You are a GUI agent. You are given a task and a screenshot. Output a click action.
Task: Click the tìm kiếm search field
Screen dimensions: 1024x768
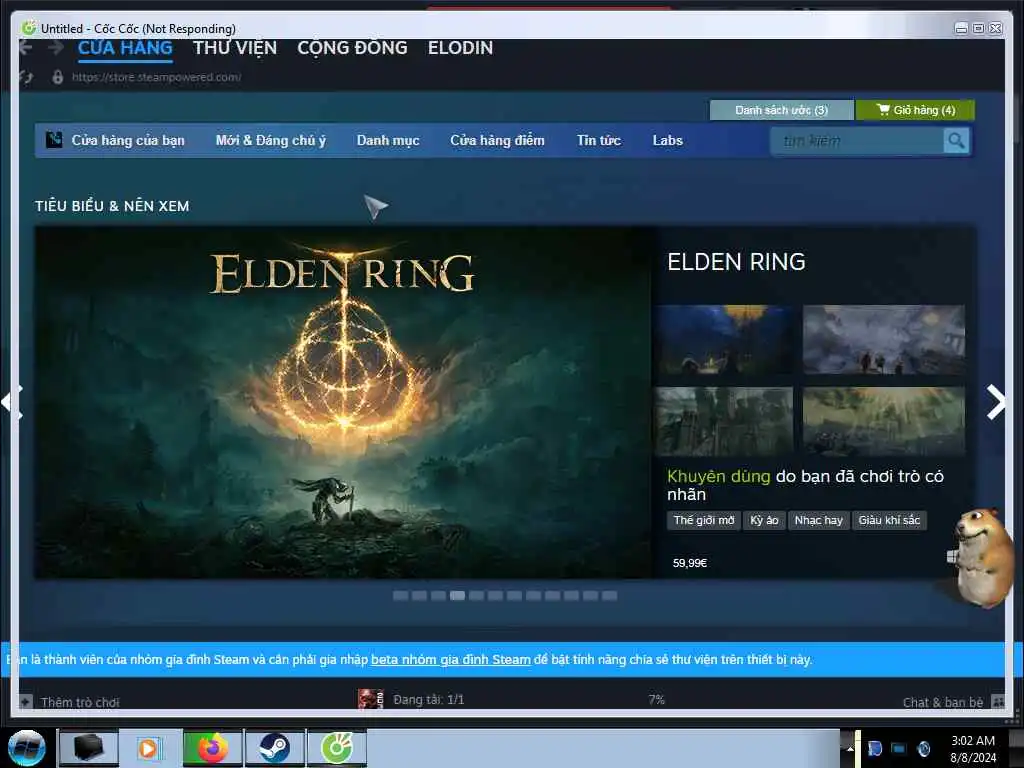pyautogui.click(x=857, y=141)
